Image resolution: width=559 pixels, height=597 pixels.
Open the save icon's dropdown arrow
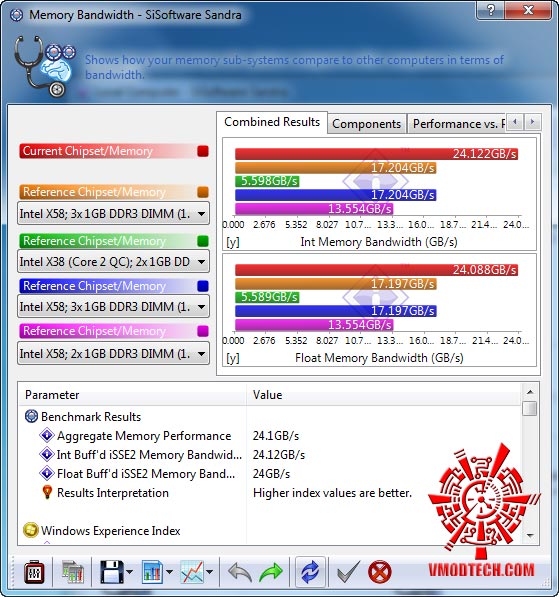[x=129, y=572]
